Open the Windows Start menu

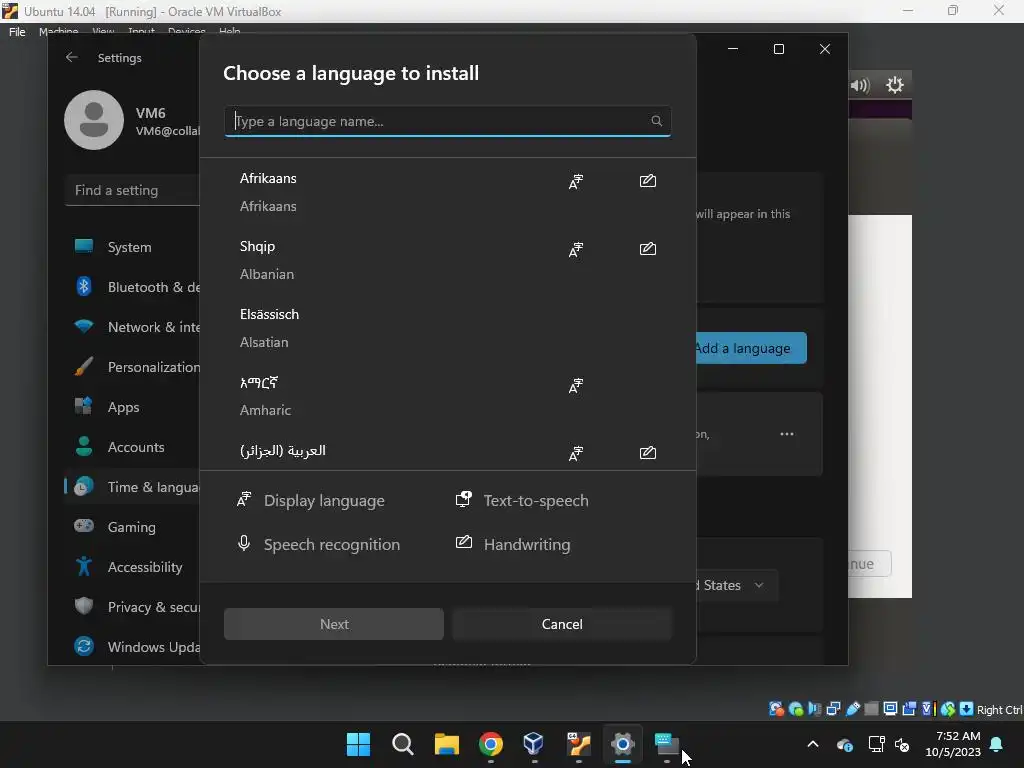[x=358, y=744]
